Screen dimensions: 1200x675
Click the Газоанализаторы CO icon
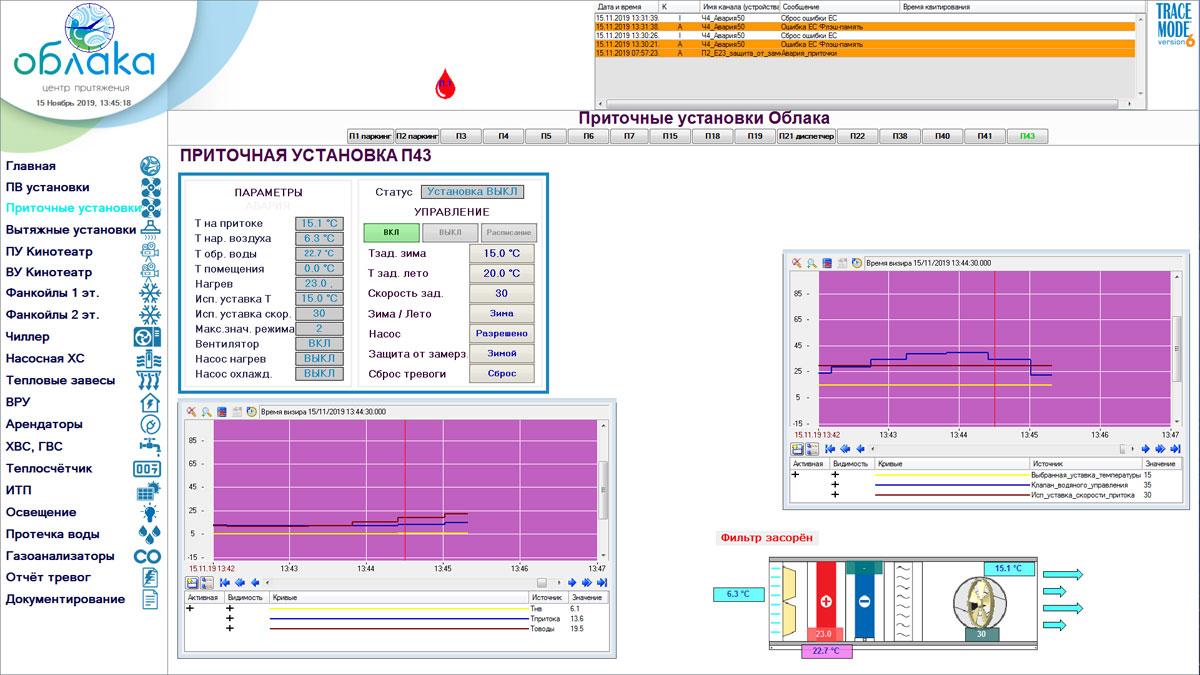pyautogui.click(x=147, y=556)
